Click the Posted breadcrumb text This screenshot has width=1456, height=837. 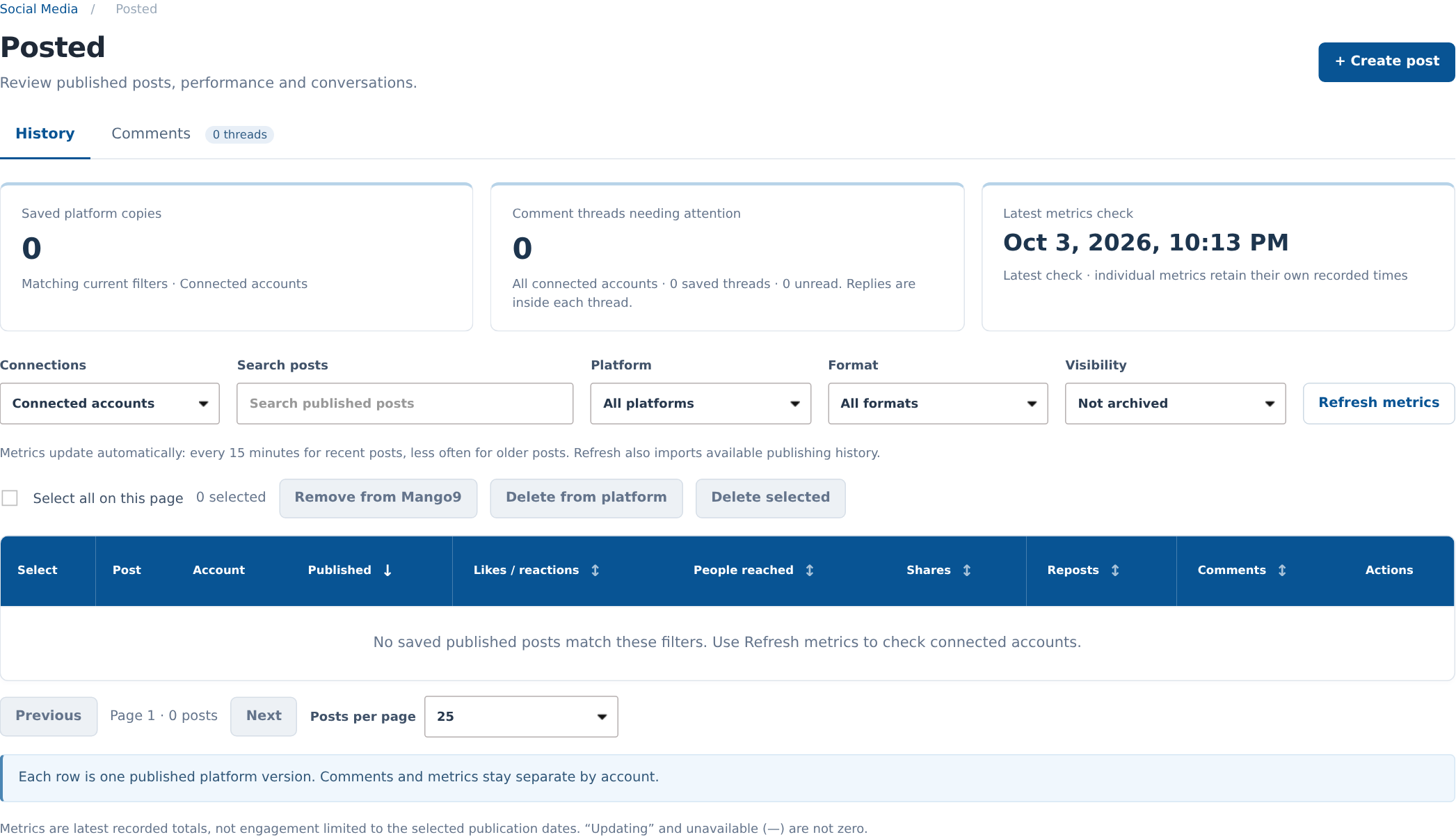136,9
